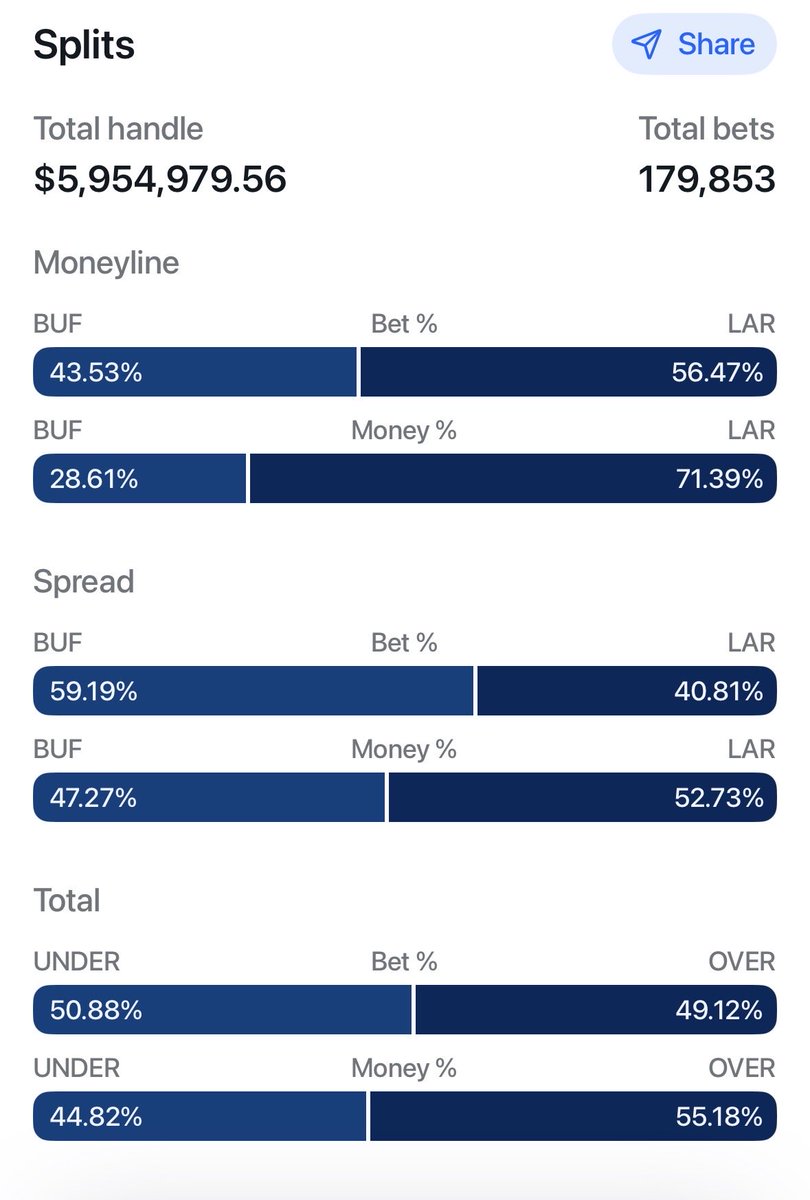Click the paper plane Share icon
This screenshot has width=810, height=1200.
(x=646, y=44)
